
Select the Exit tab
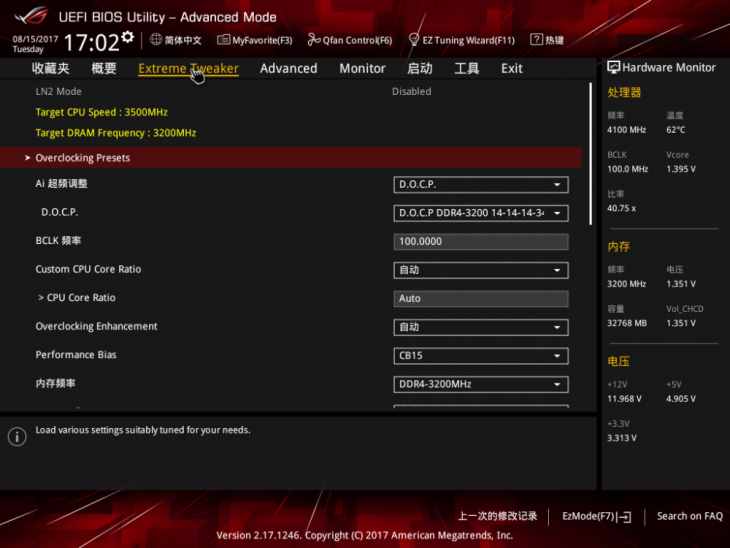512,68
